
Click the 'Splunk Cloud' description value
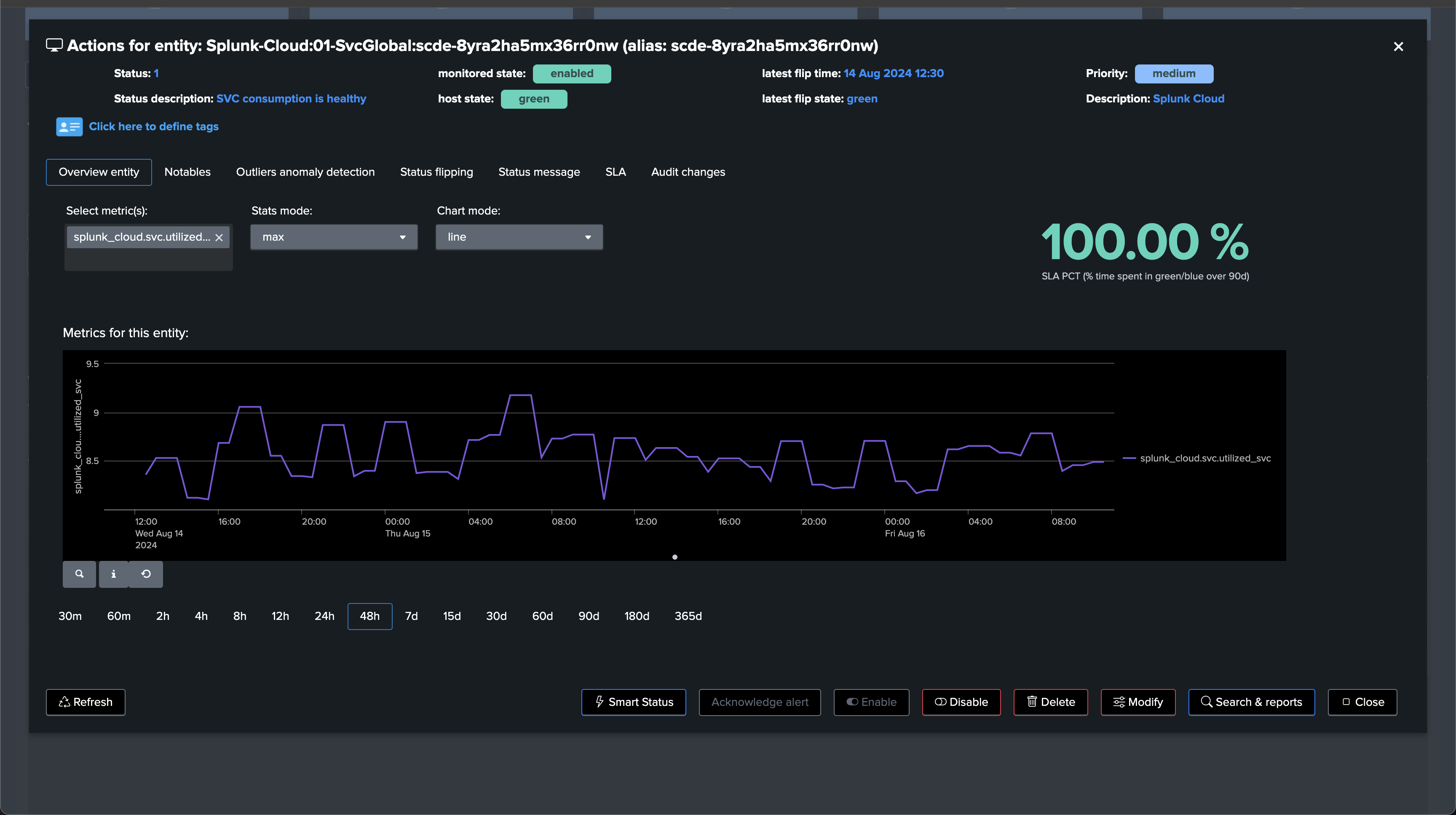[1188, 99]
